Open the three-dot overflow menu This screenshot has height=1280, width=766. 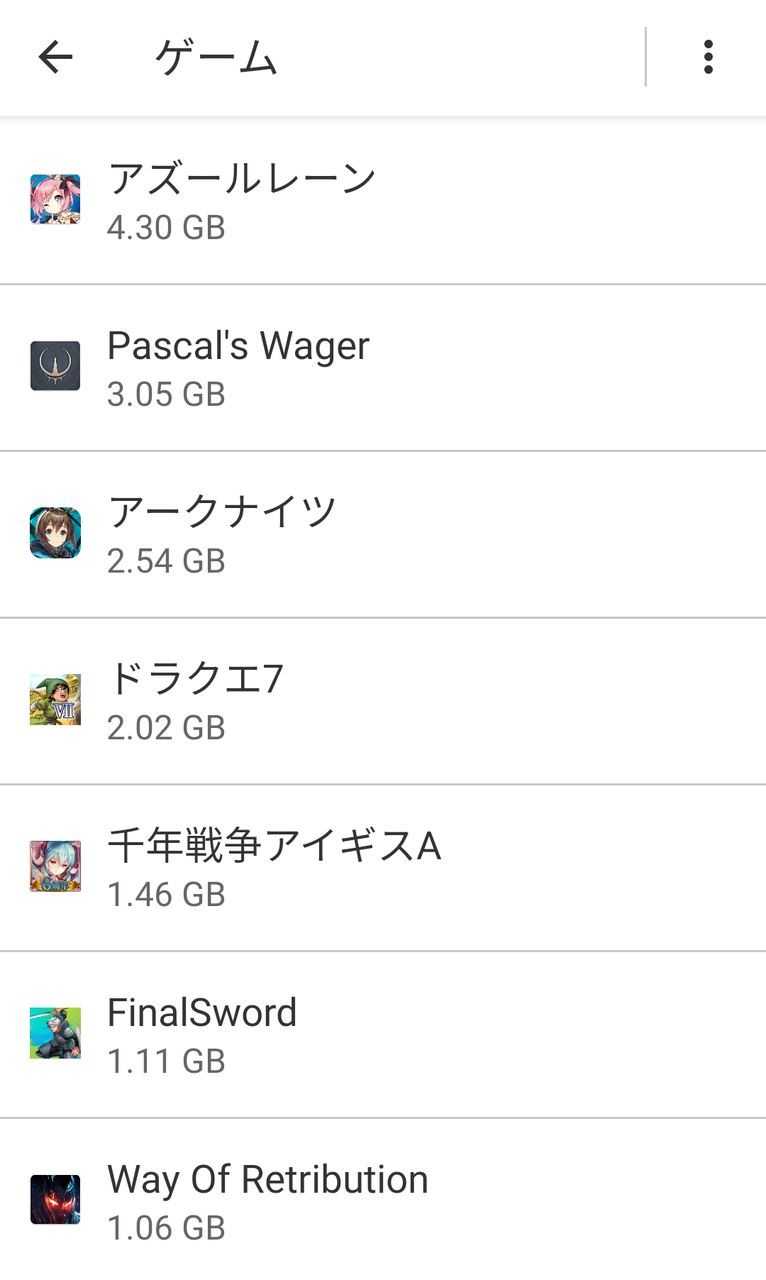coord(708,57)
